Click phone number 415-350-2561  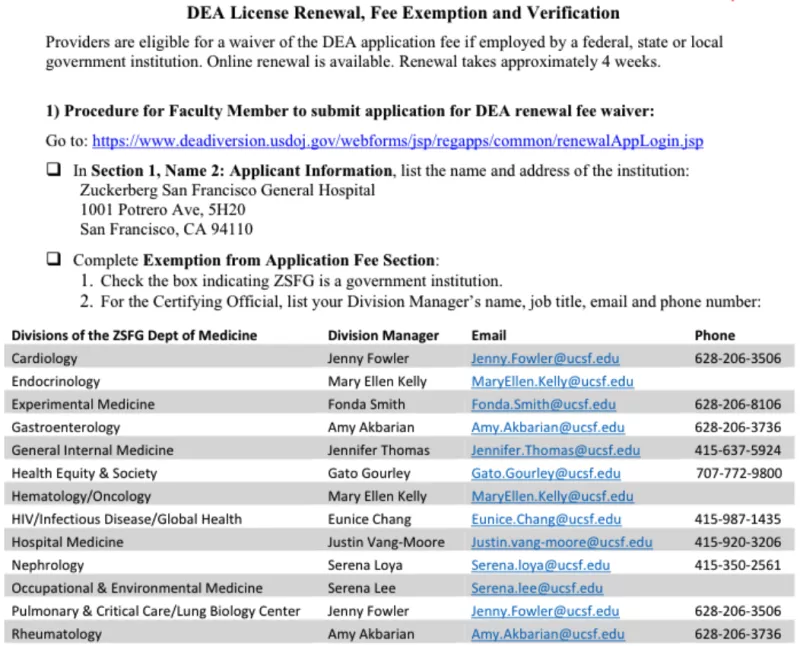pos(738,565)
